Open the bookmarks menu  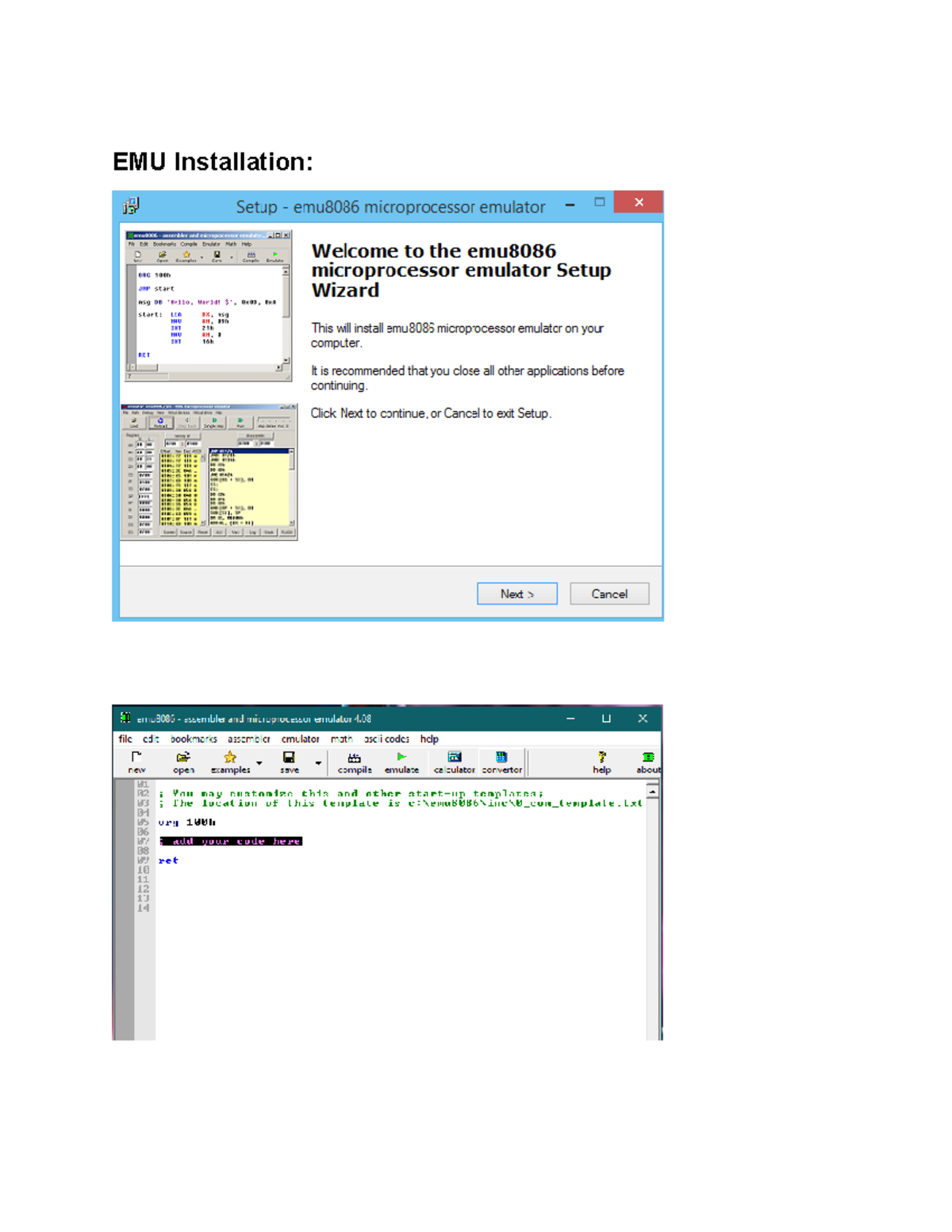[x=194, y=739]
